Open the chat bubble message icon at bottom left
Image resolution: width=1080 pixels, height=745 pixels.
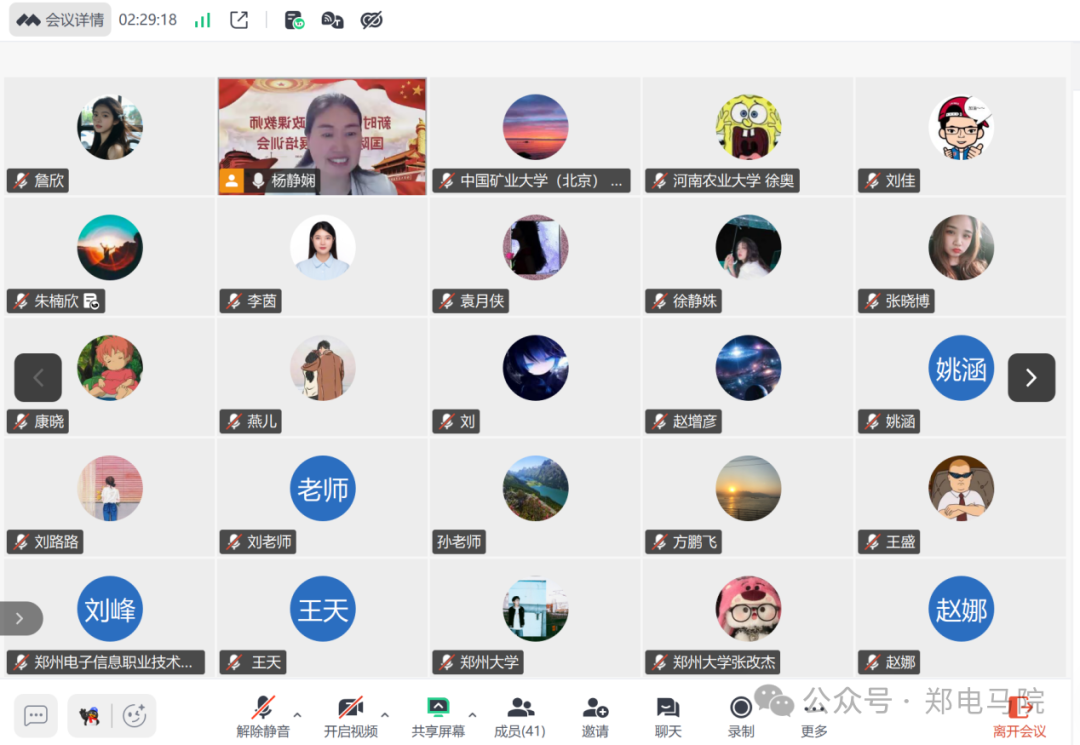pyautogui.click(x=36, y=715)
